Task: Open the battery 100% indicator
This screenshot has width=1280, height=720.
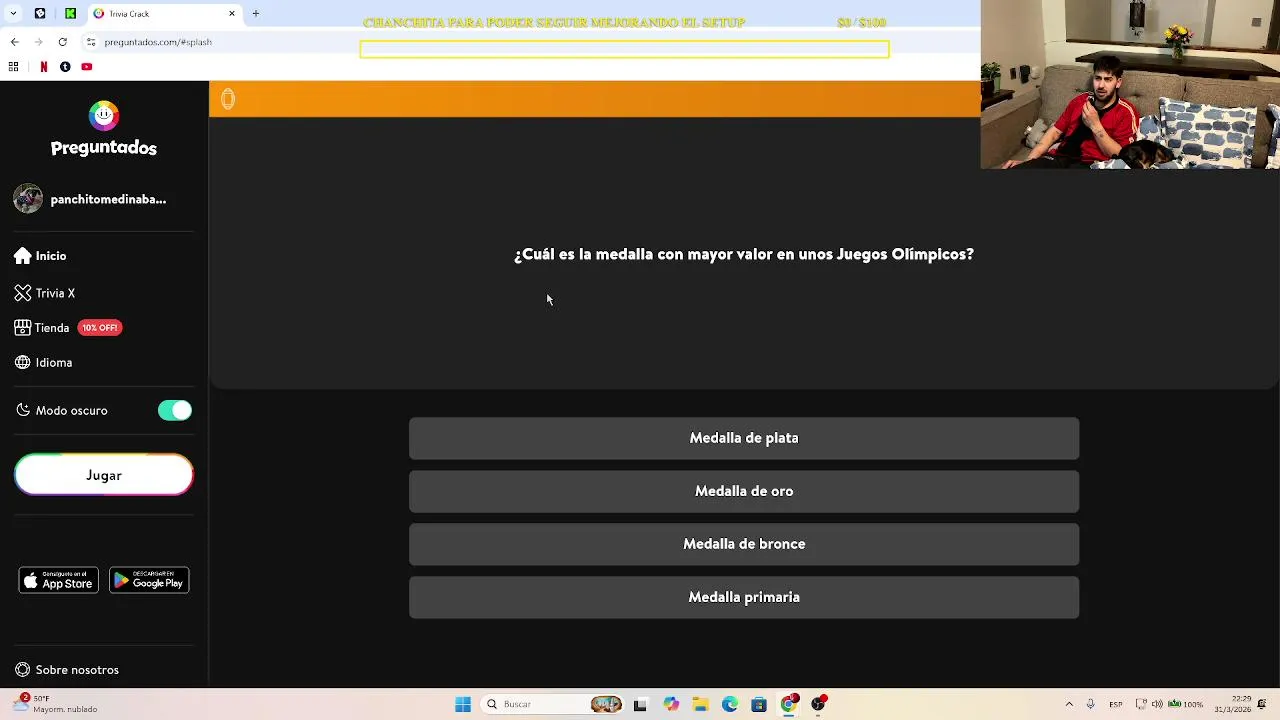Action: pyautogui.click(x=1187, y=704)
